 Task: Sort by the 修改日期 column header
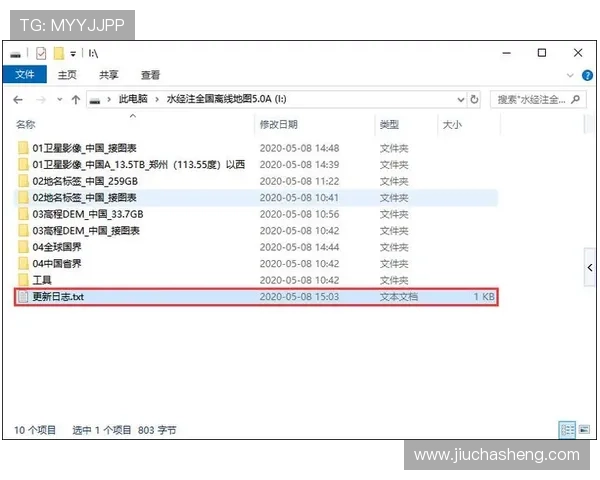pos(279,124)
